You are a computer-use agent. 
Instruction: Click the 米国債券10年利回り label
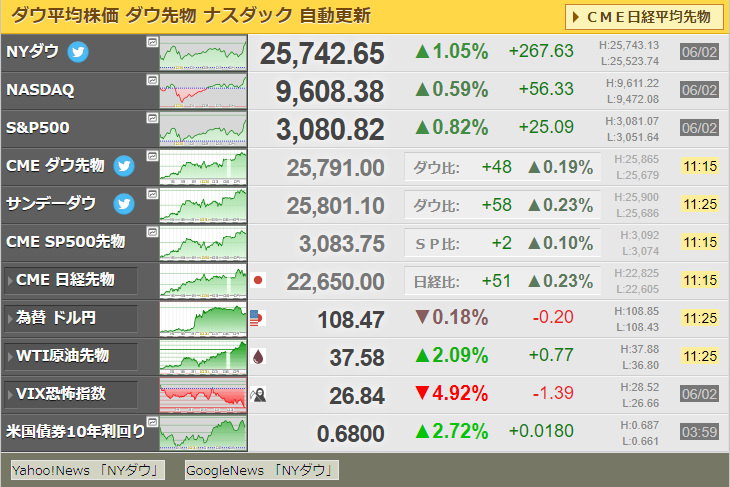click(75, 432)
